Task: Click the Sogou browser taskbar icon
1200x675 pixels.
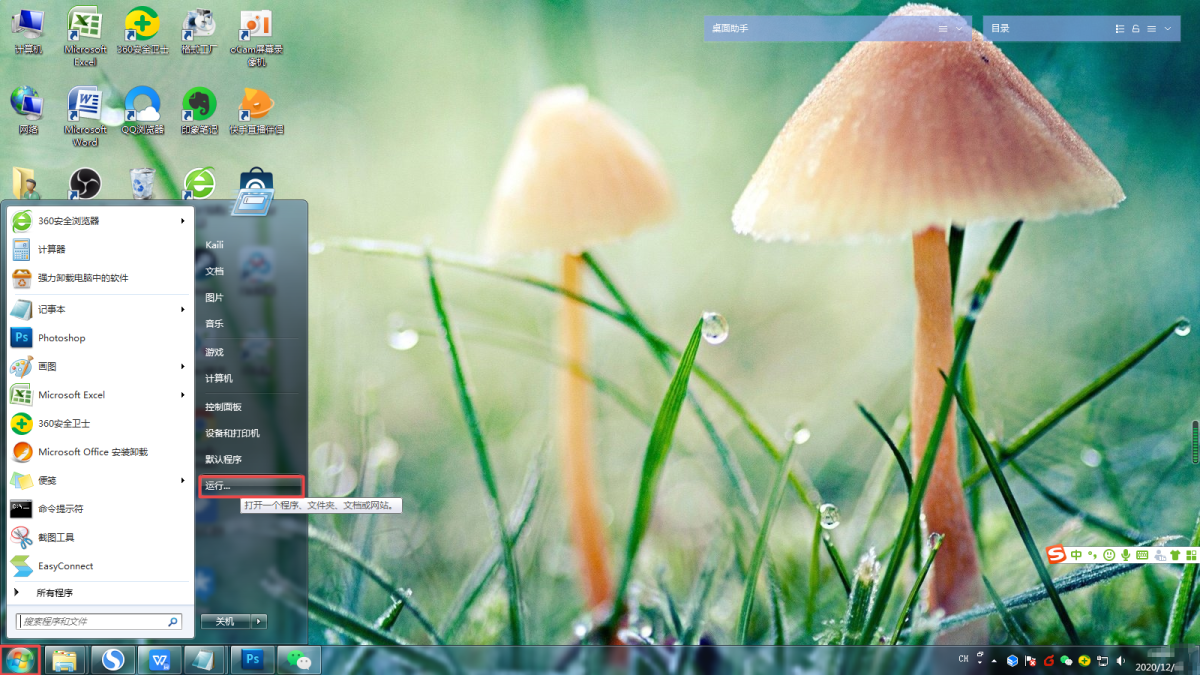Action: pos(115,659)
